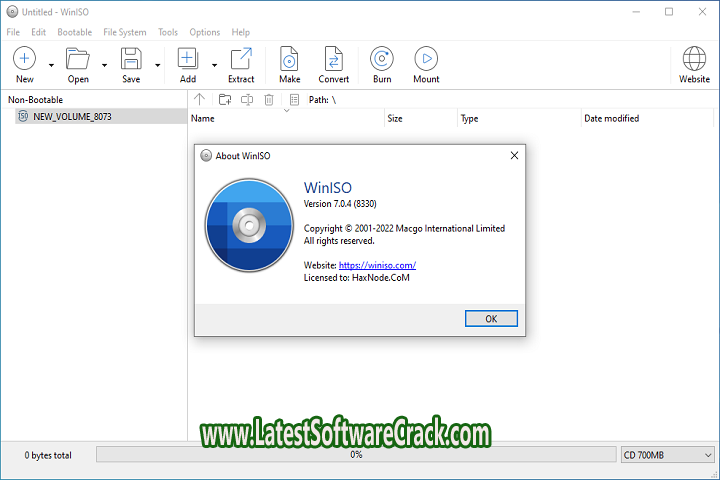Screen dimensions: 720x480
Task: Click the Extract toolbar icon
Action: click(x=241, y=59)
